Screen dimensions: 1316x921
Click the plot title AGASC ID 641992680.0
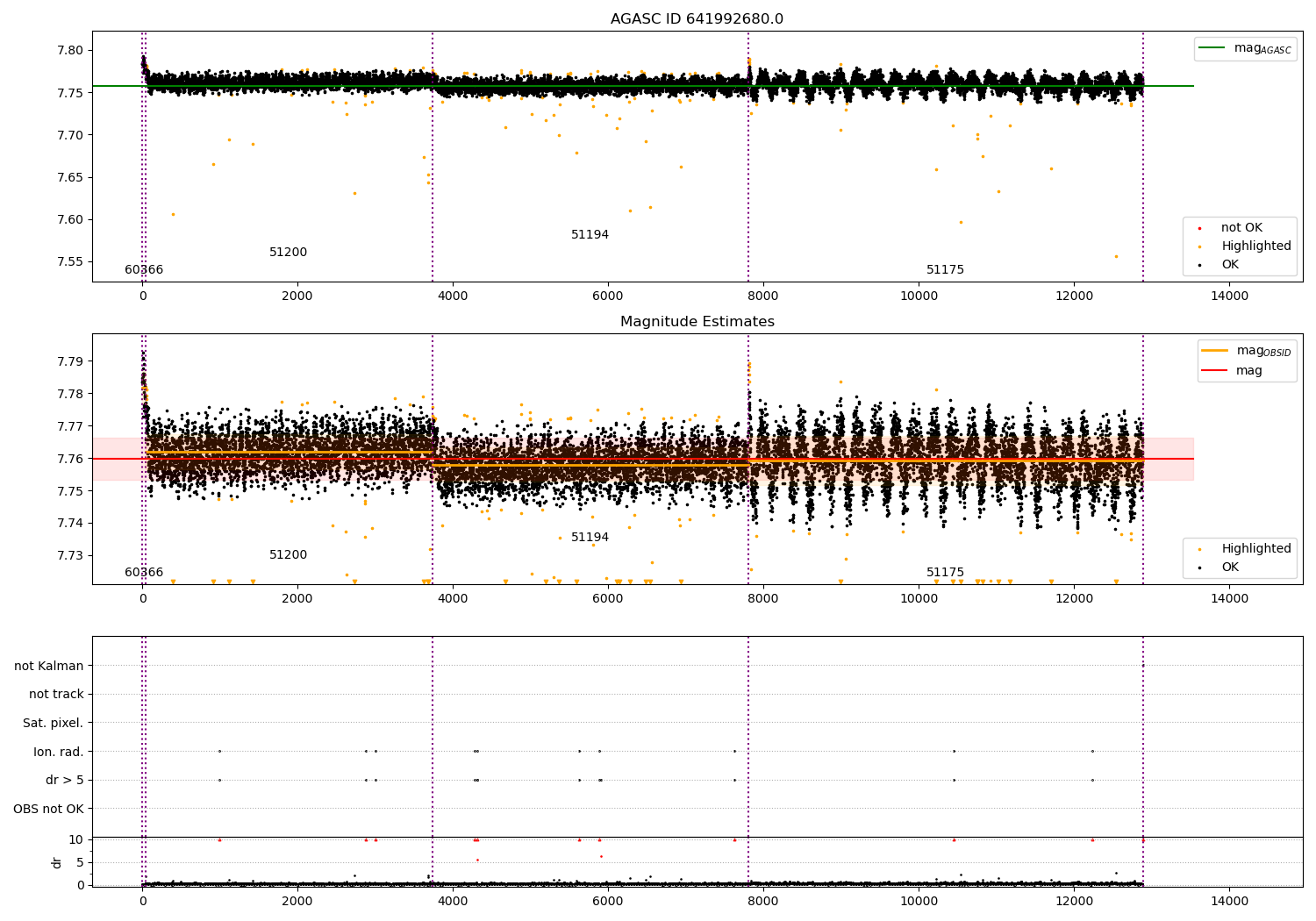(697, 19)
